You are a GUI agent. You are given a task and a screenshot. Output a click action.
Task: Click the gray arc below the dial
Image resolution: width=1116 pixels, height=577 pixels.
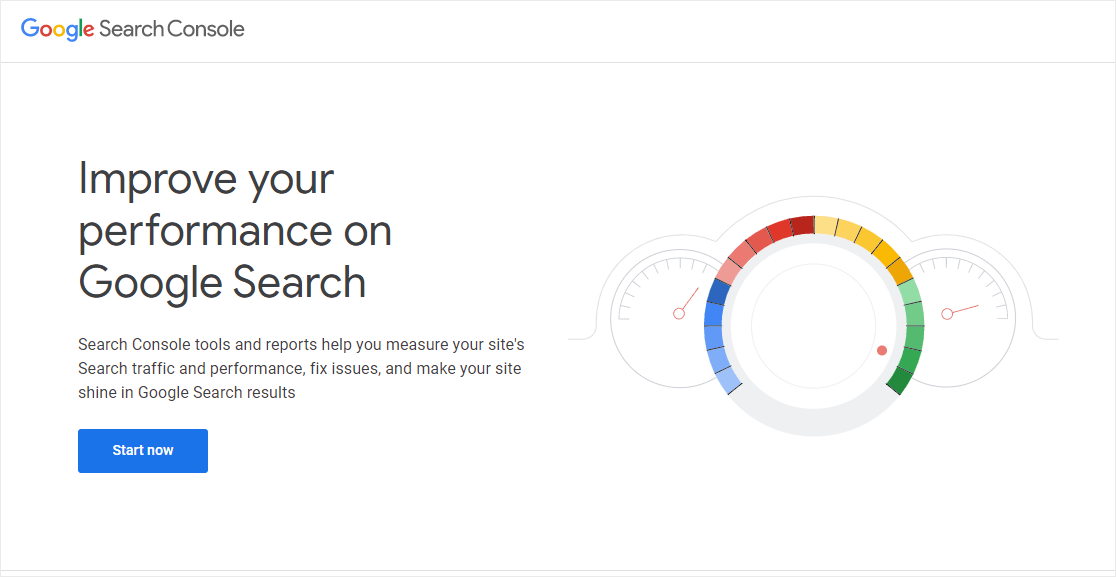814,423
